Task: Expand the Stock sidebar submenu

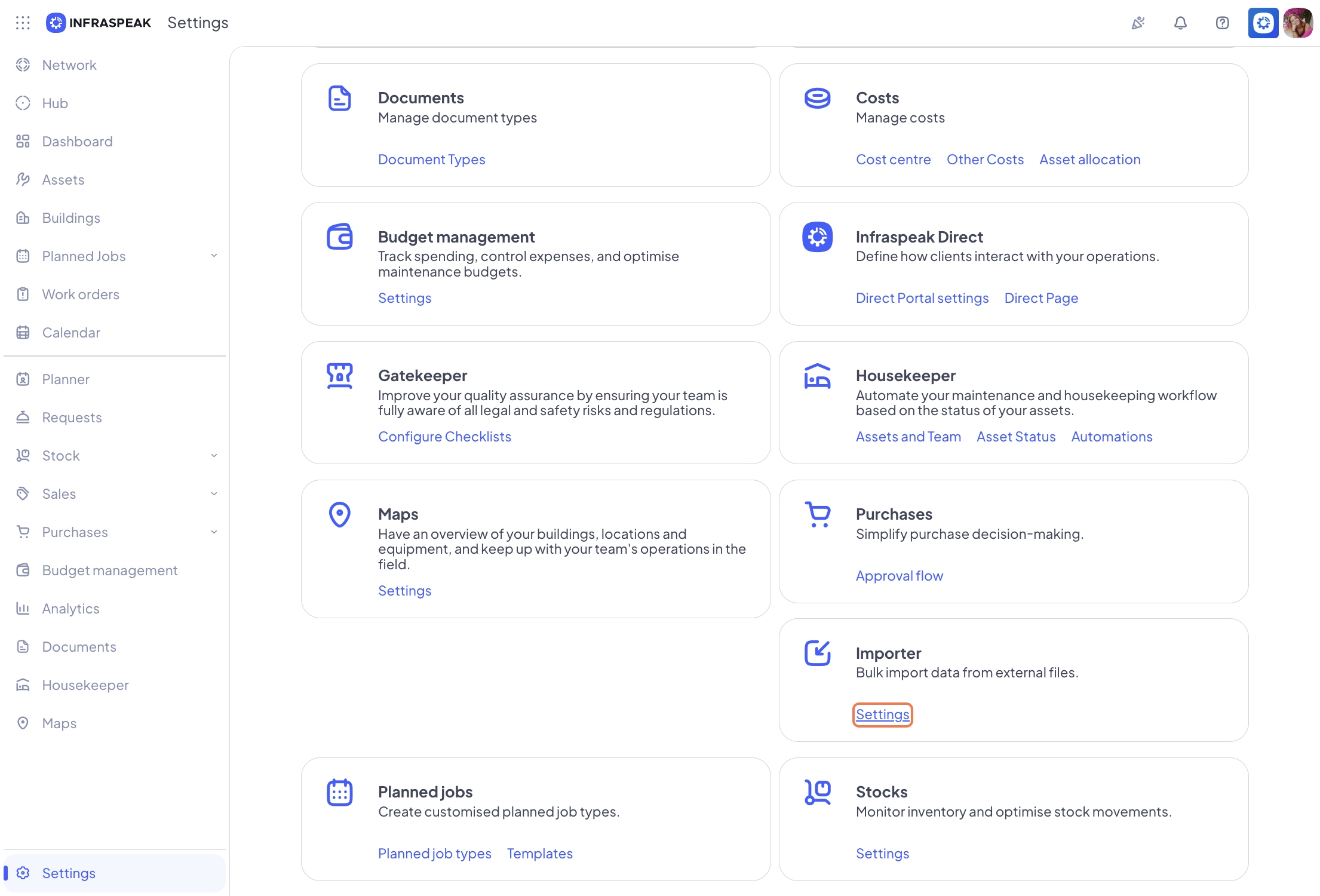Action: [x=214, y=455]
